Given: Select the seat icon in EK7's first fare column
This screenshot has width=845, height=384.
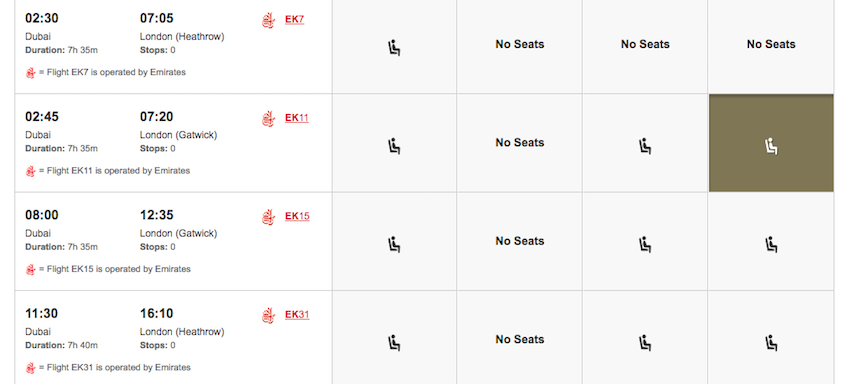Looking at the screenshot, I should coord(394,48).
